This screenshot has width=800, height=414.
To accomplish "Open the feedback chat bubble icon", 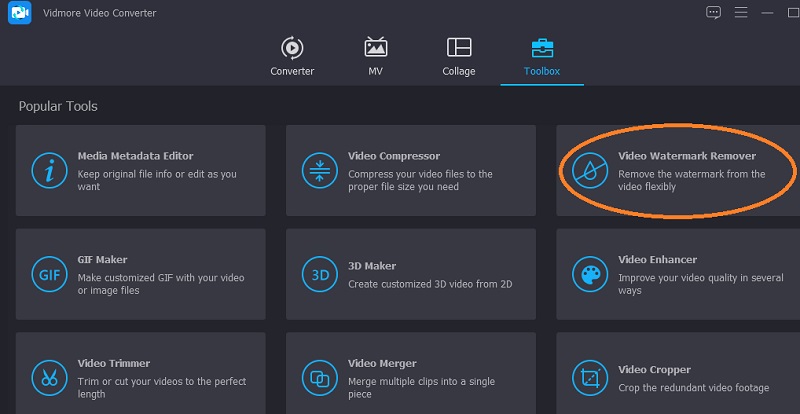I will click(x=713, y=12).
